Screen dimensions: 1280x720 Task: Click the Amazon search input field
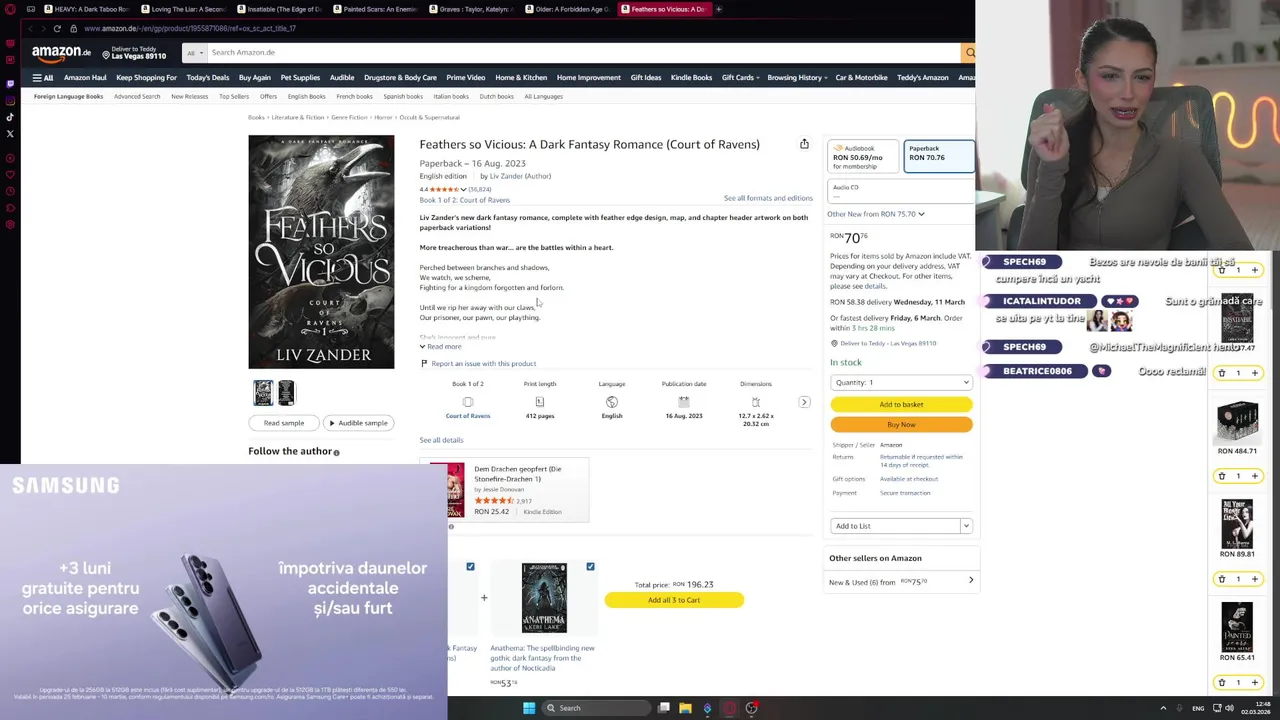(583, 52)
